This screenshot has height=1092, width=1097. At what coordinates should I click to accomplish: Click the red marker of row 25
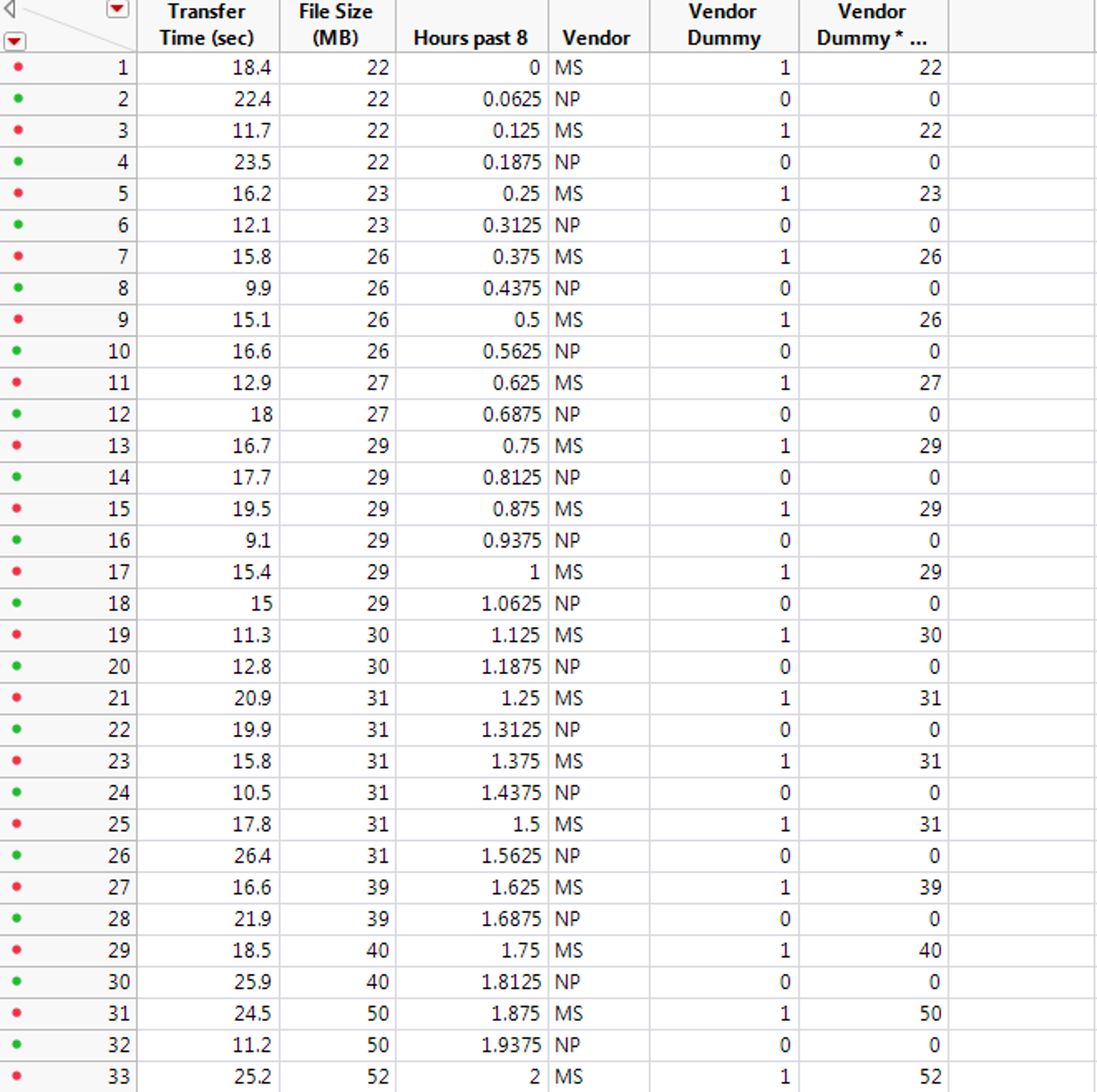click(x=17, y=823)
